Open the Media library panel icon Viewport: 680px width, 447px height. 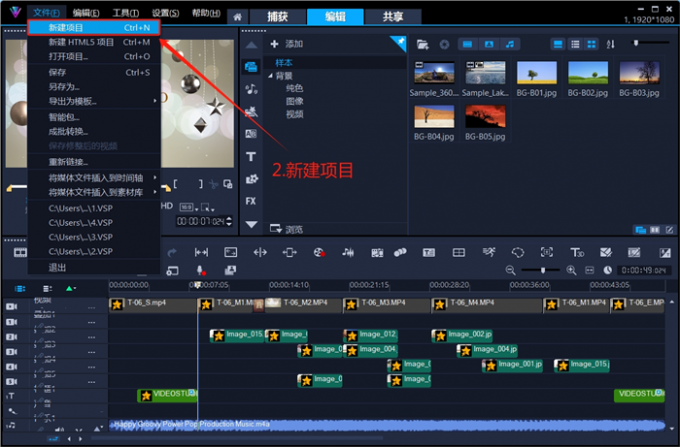[x=250, y=66]
